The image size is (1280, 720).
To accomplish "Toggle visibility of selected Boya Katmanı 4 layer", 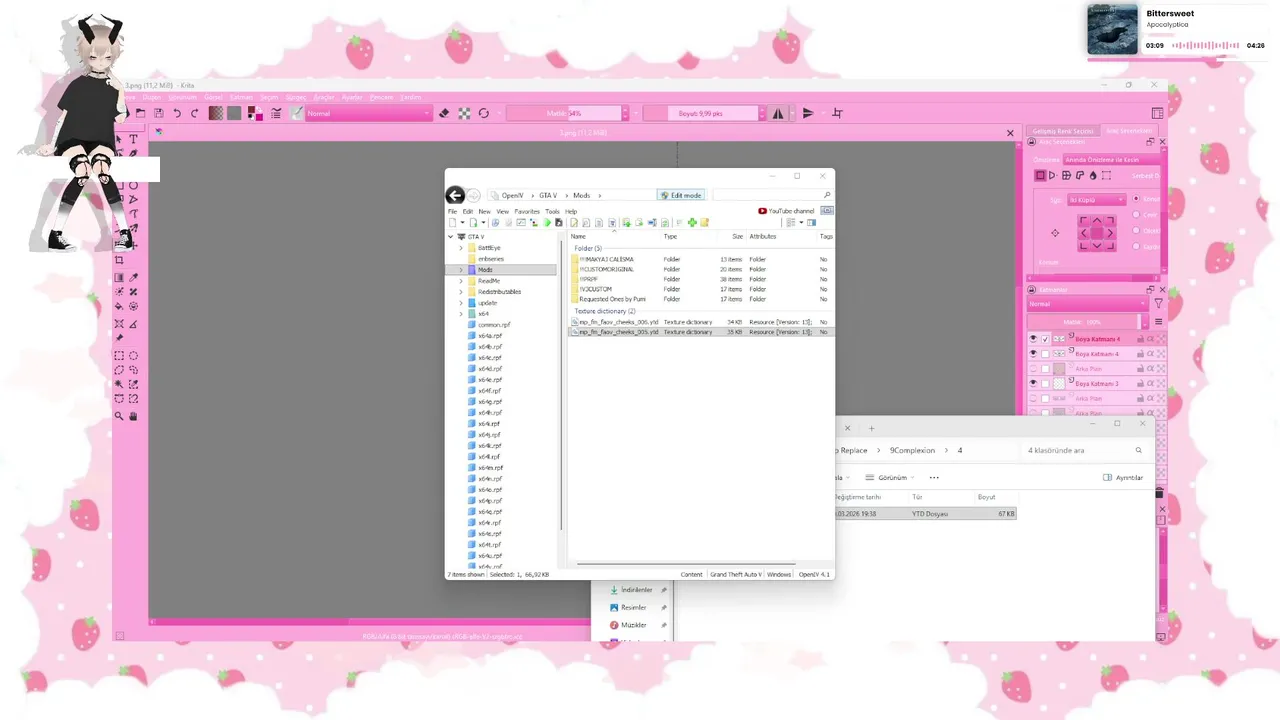I will pyautogui.click(x=1033, y=339).
